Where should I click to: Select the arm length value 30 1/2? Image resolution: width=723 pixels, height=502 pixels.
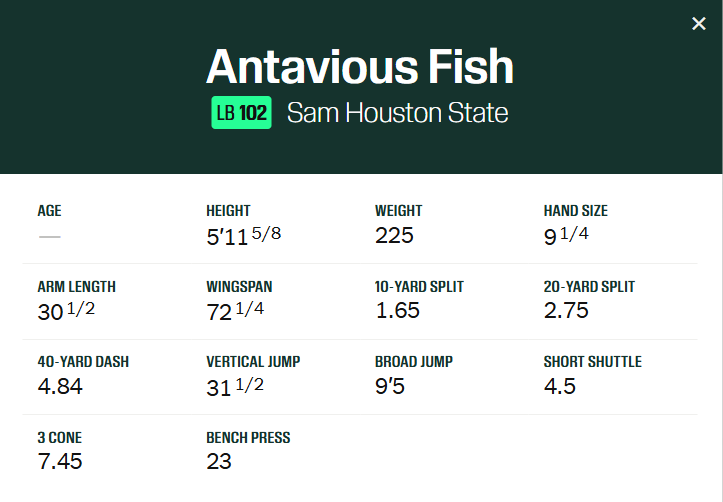tap(65, 311)
